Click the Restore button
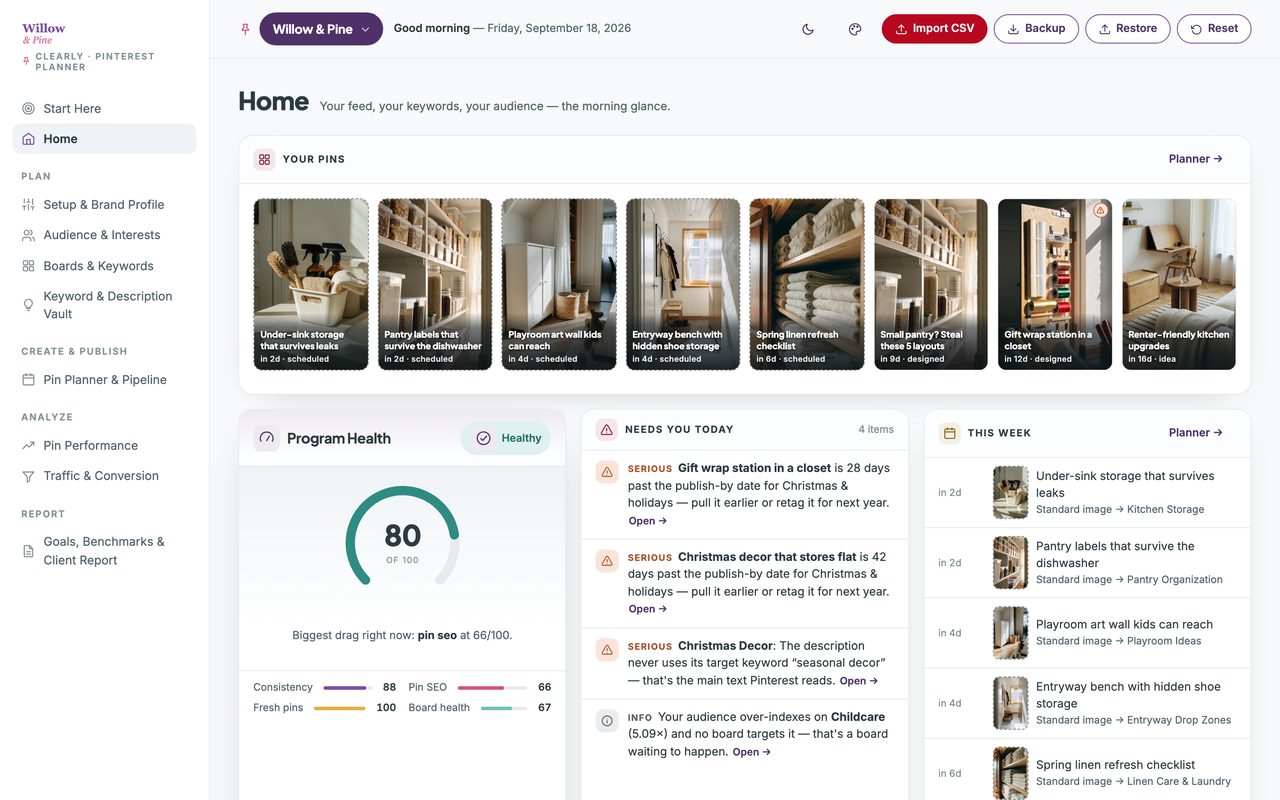This screenshot has width=1280, height=800. click(x=1128, y=29)
